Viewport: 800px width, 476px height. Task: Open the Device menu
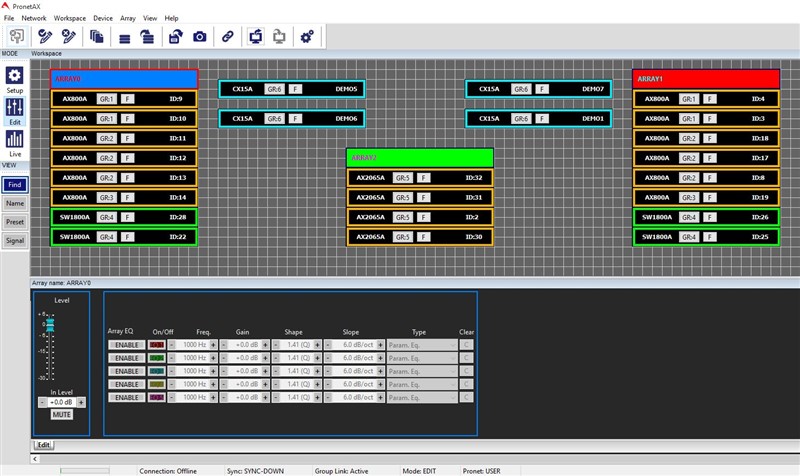(x=103, y=18)
